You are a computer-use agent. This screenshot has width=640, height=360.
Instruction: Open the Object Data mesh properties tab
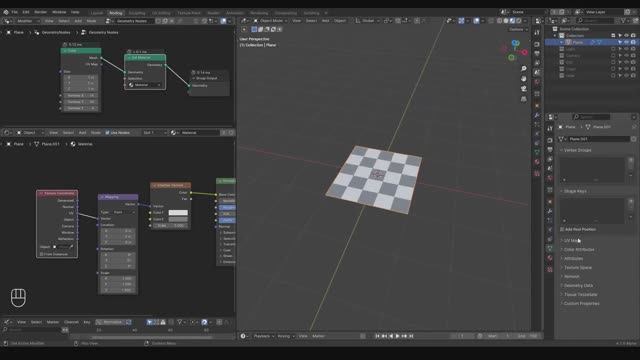(550, 248)
